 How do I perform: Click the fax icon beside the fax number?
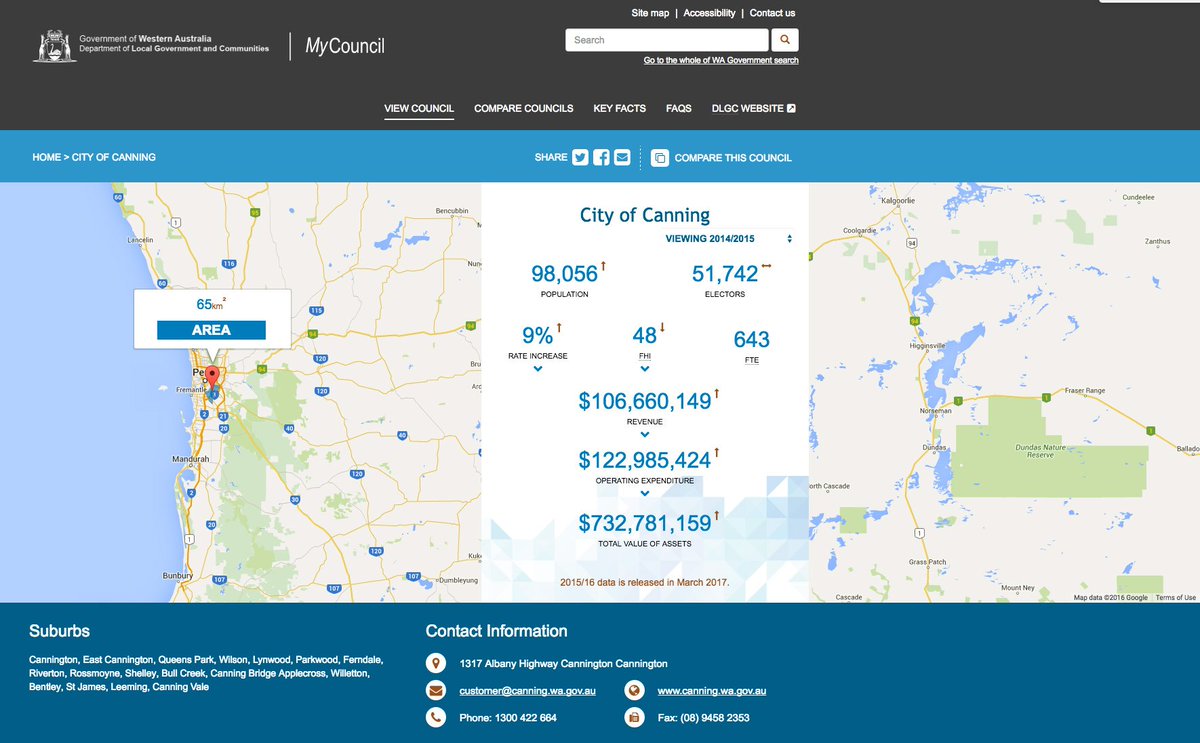click(634, 717)
